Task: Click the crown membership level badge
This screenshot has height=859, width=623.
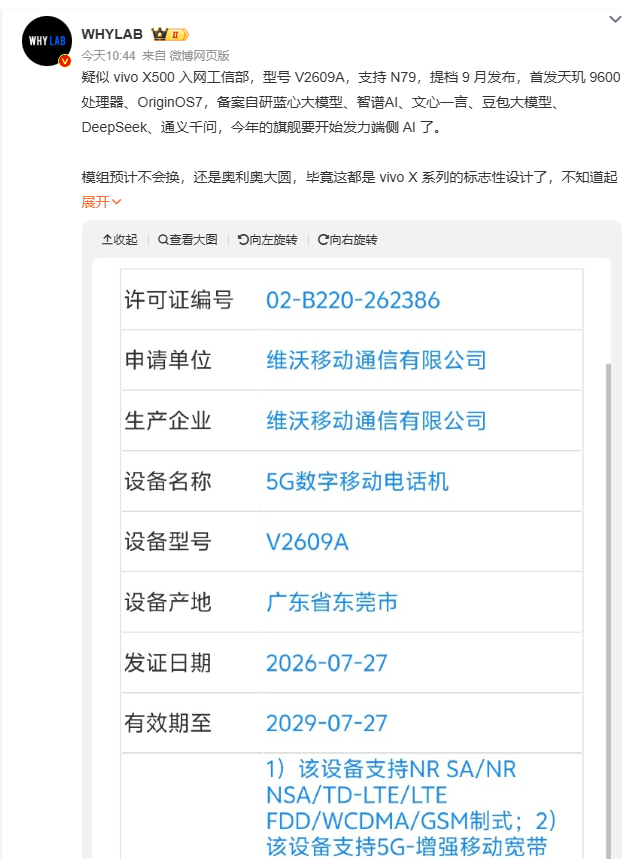Action: (170, 35)
